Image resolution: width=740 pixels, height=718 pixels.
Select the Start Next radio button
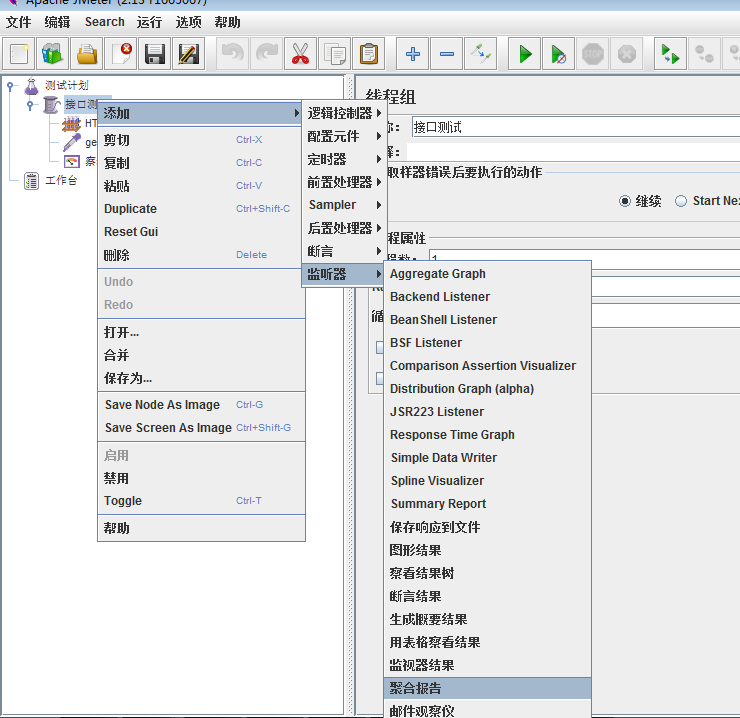tap(681, 201)
